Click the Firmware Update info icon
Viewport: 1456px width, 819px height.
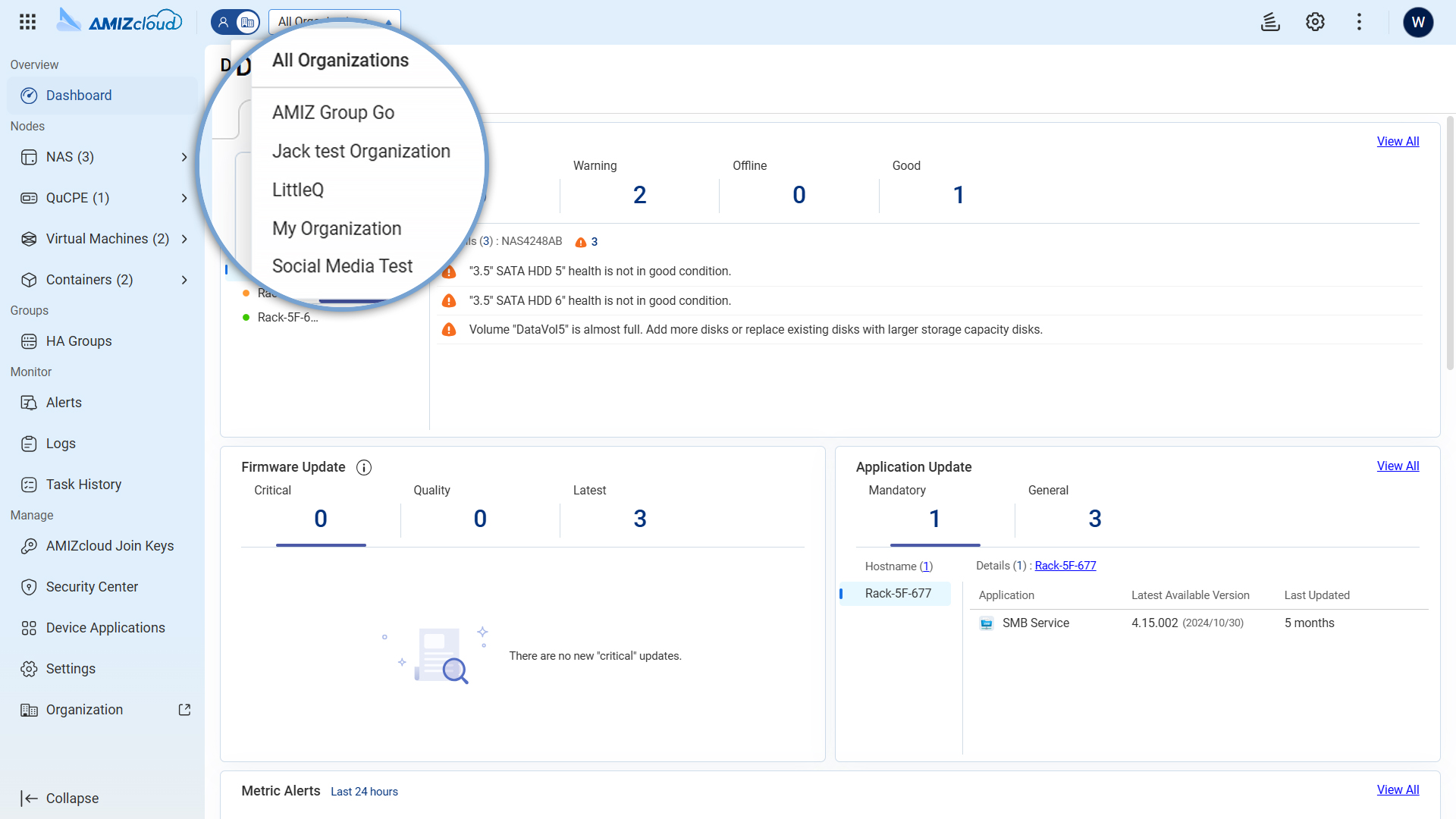coord(364,467)
